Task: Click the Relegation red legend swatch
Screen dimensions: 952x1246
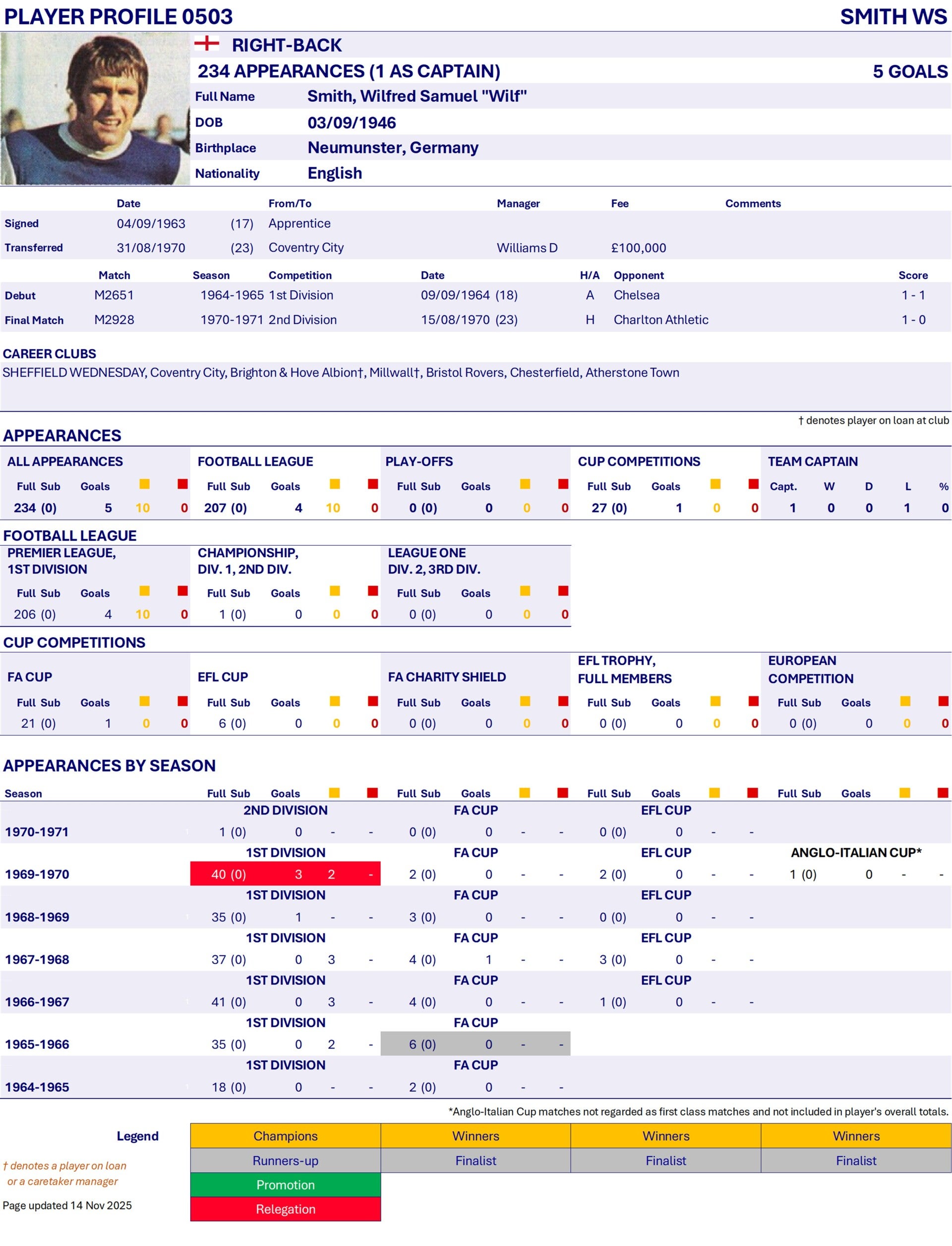Action: point(285,1209)
